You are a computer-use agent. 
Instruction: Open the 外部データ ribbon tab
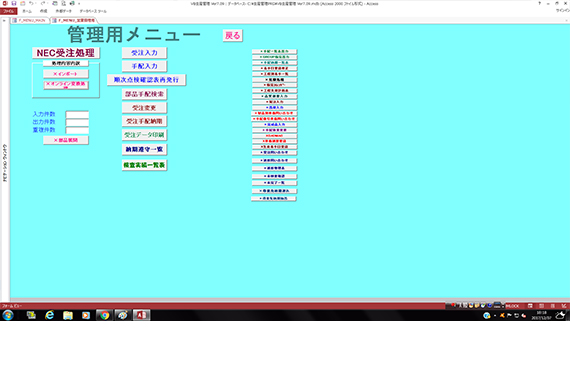pos(63,11)
